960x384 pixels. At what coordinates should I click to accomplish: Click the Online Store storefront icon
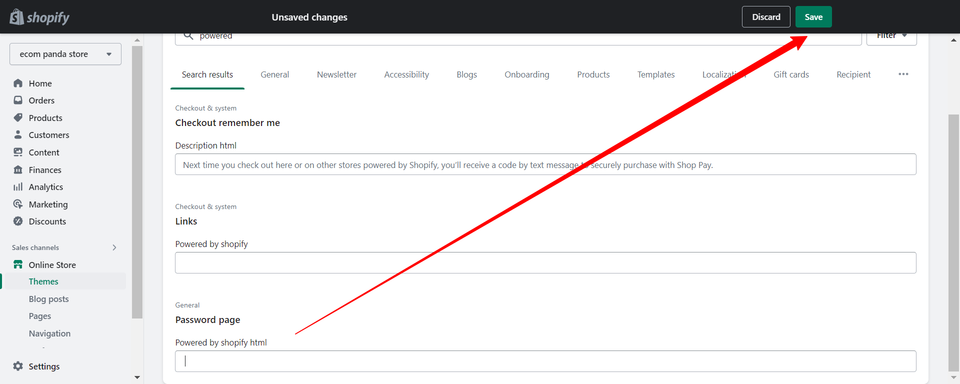point(18,265)
